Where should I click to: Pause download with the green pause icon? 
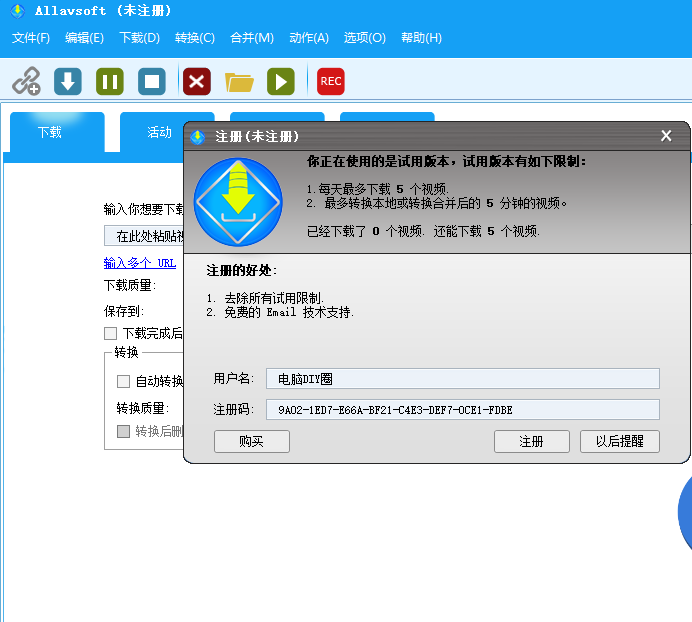point(110,81)
